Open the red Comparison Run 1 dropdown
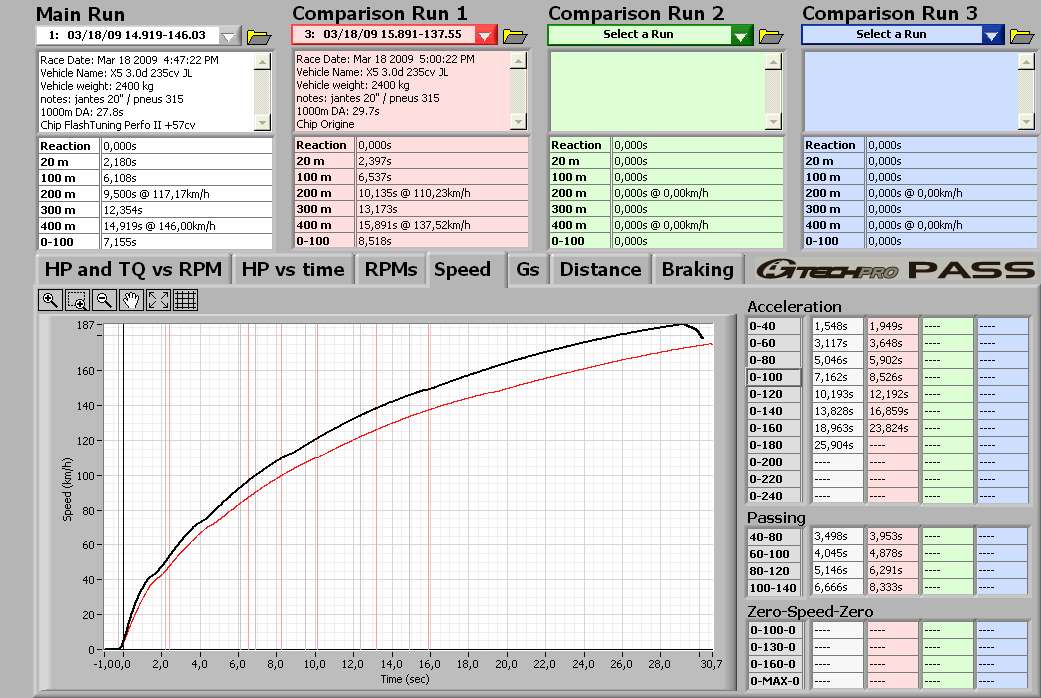 (x=485, y=36)
